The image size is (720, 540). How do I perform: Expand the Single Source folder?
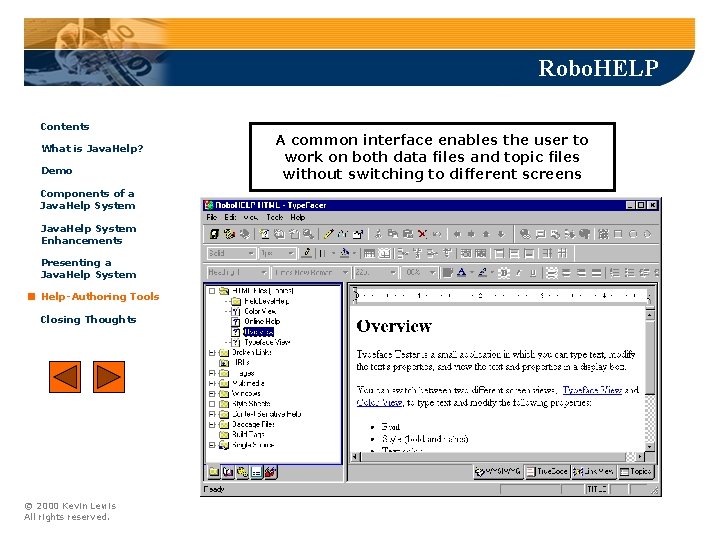pyautogui.click(x=212, y=445)
